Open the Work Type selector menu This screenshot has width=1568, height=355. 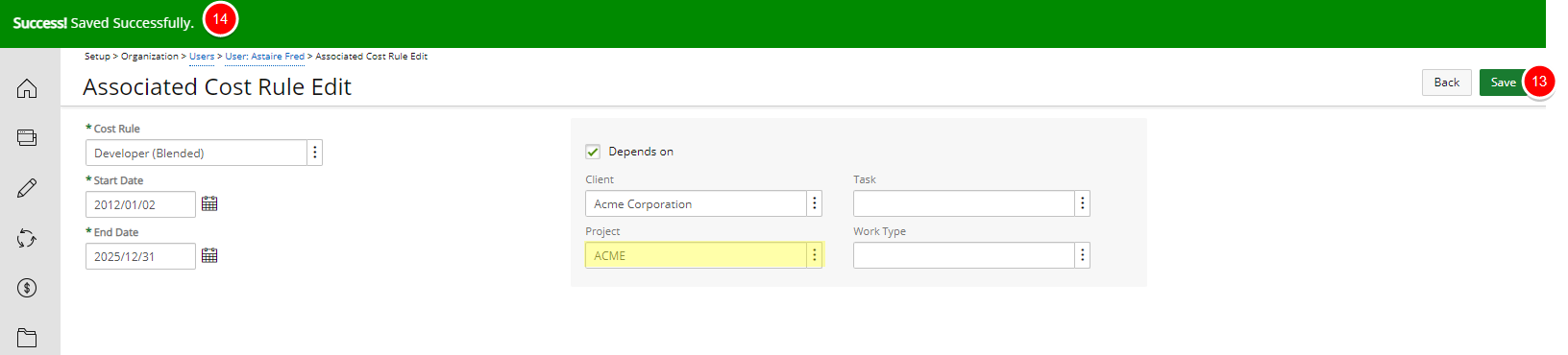tap(1083, 255)
